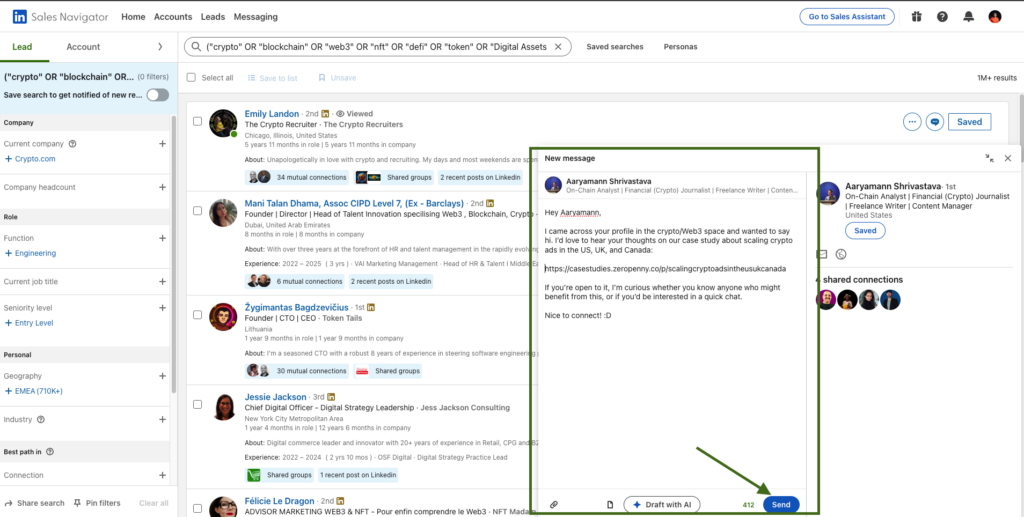Open Messaging in the top navigation
The height and width of the screenshot is (517, 1024).
coord(255,17)
